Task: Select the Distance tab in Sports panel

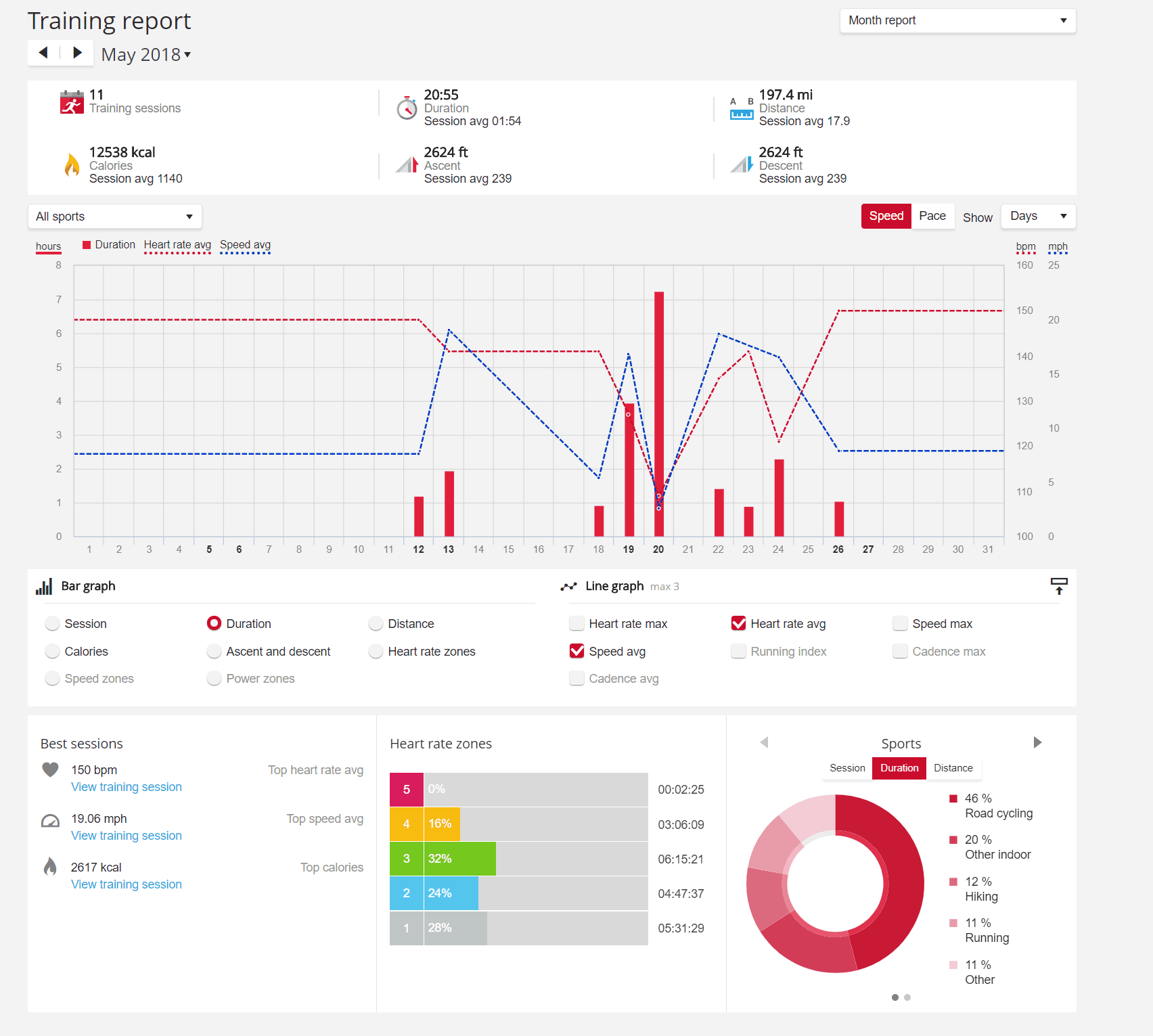Action: tap(953, 768)
